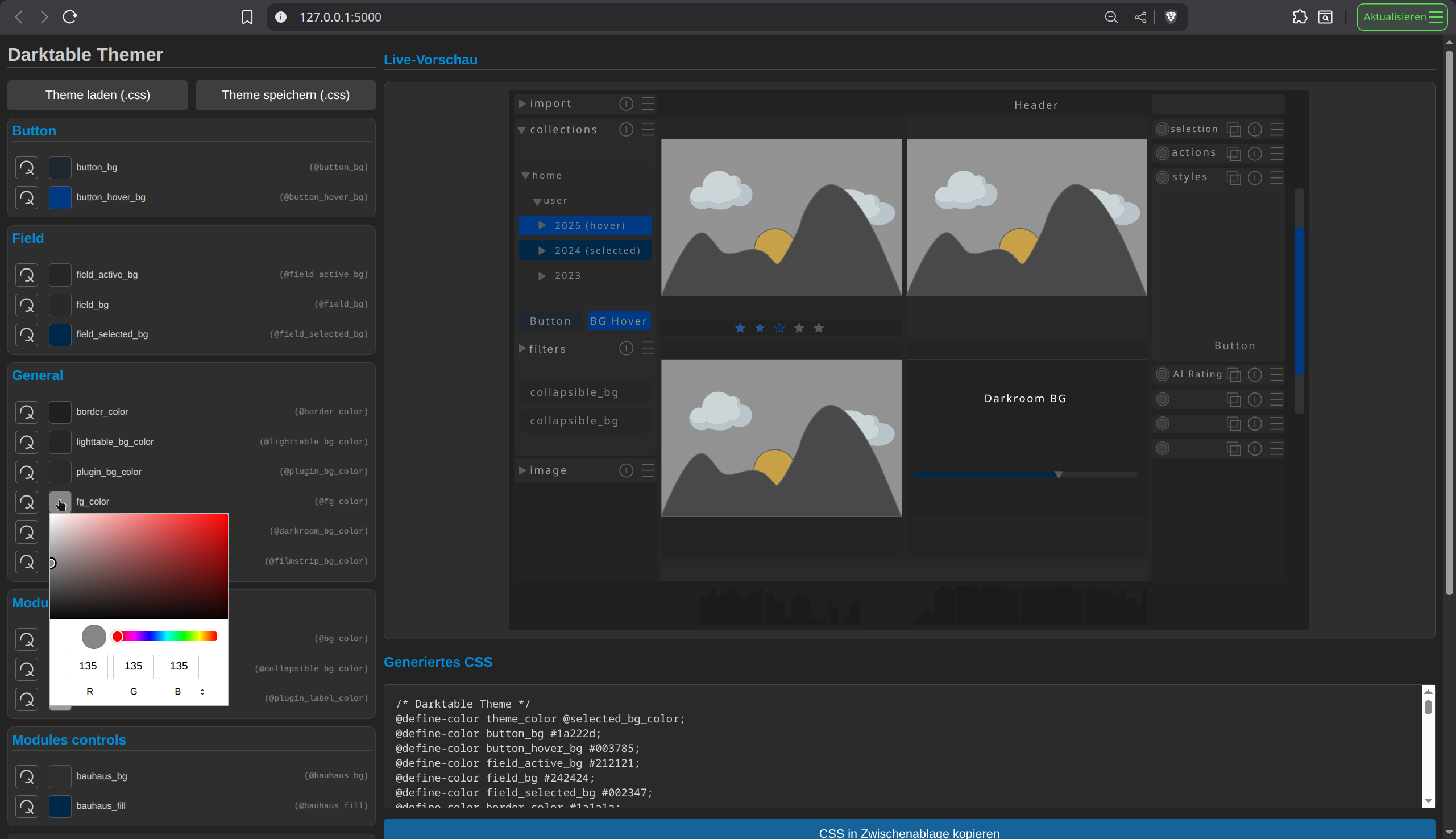Click the browser reload icon
1456x839 pixels.
tap(70, 17)
